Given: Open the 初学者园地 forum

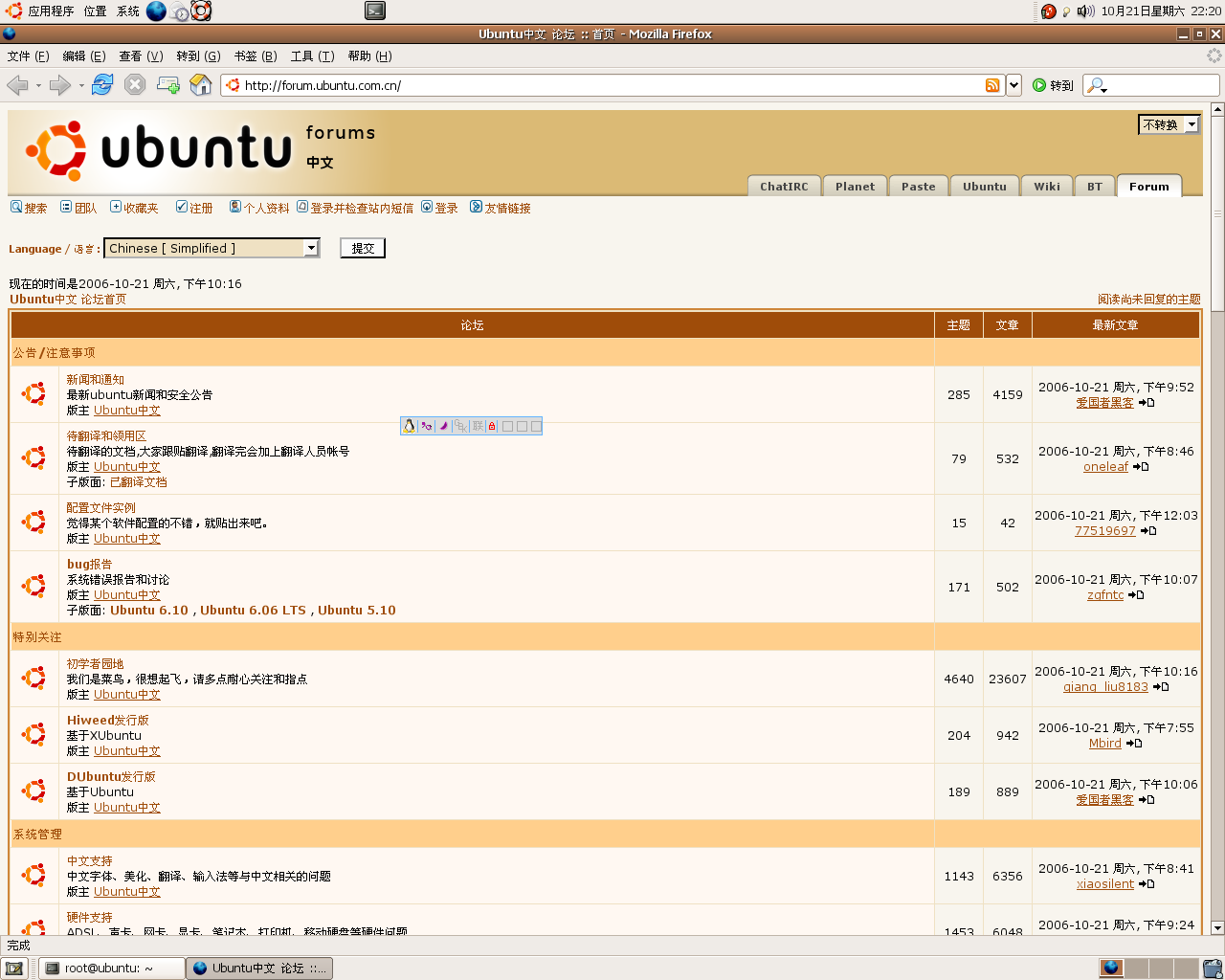Looking at the screenshot, I should tap(95, 664).
